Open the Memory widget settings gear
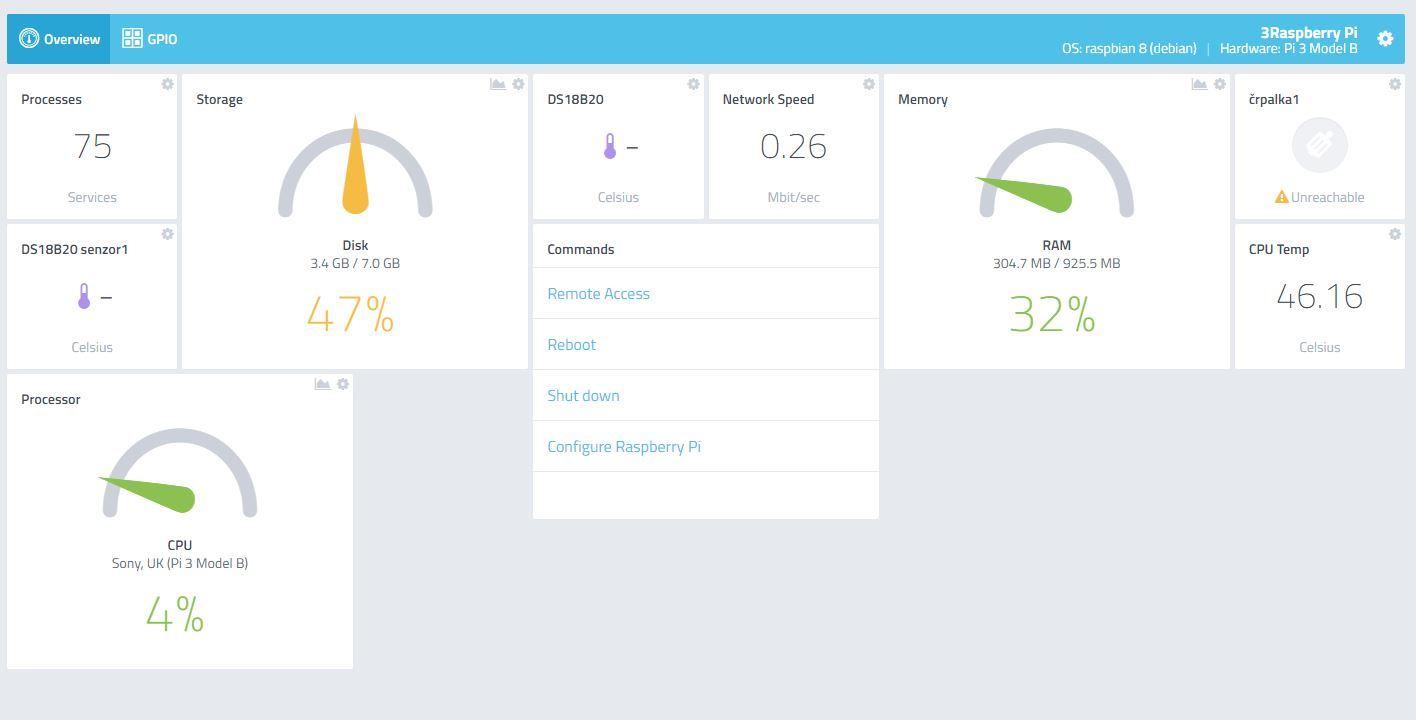1416x720 pixels. (x=1220, y=84)
